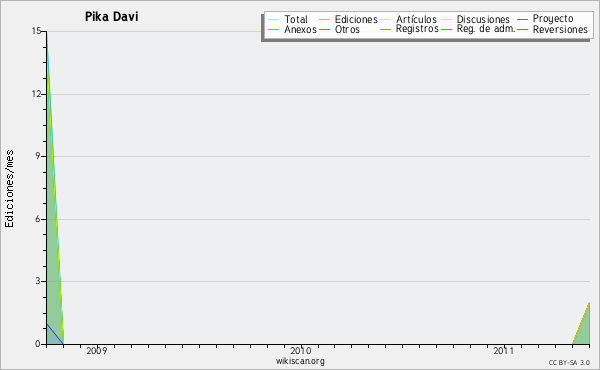Click the orange Anexos legend line swatch

(x=274, y=29)
